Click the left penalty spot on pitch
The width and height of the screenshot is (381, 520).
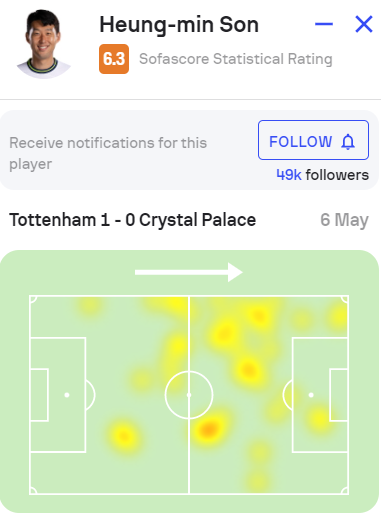point(67,395)
